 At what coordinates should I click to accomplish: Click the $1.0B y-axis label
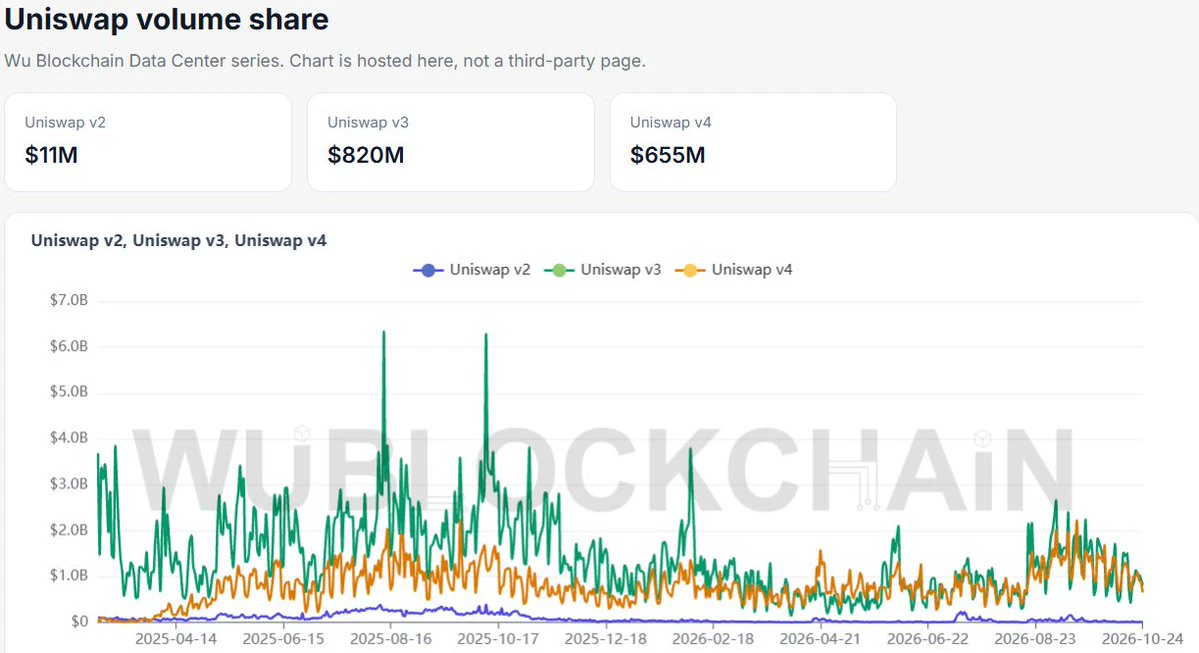click(x=69, y=575)
